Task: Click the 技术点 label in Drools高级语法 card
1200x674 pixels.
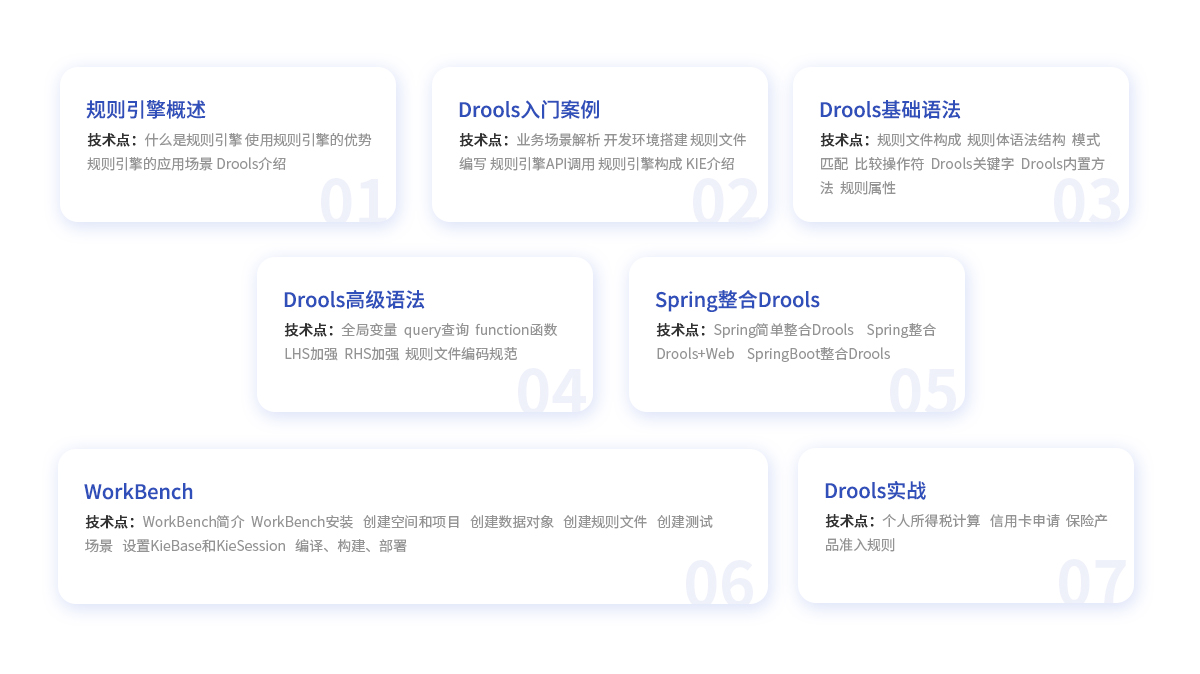Action: pos(310,330)
